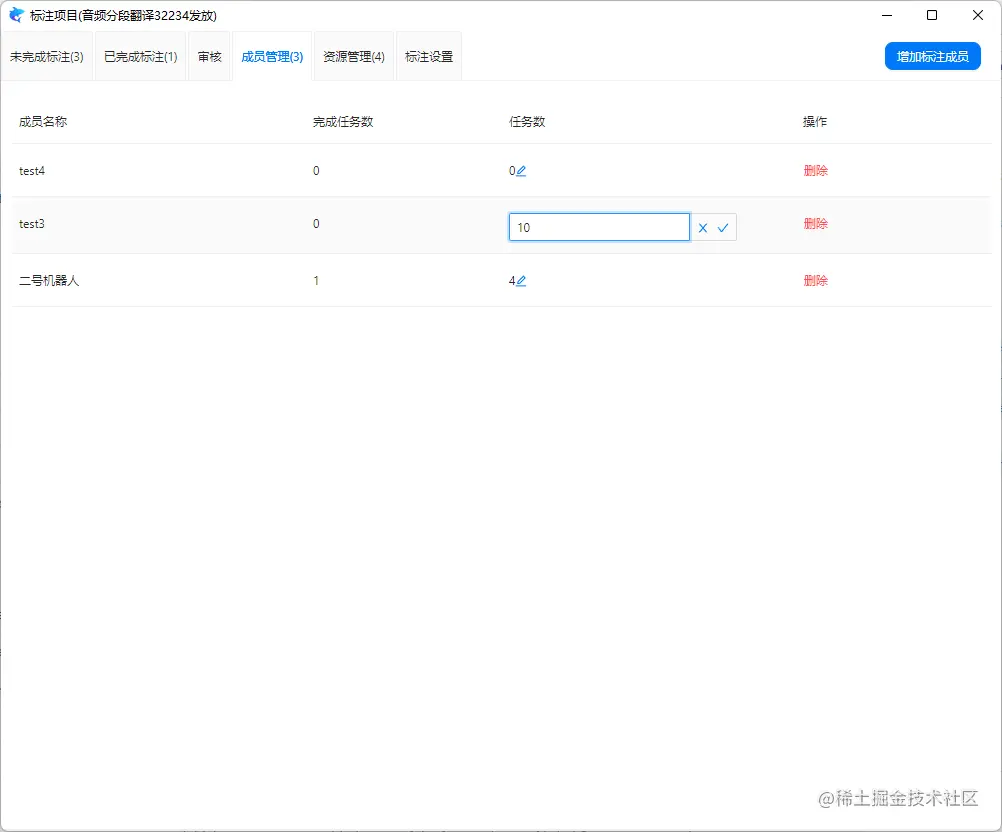The height and width of the screenshot is (832, 1002).
Task: Click the 操作 column header
Action: [x=815, y=121]
